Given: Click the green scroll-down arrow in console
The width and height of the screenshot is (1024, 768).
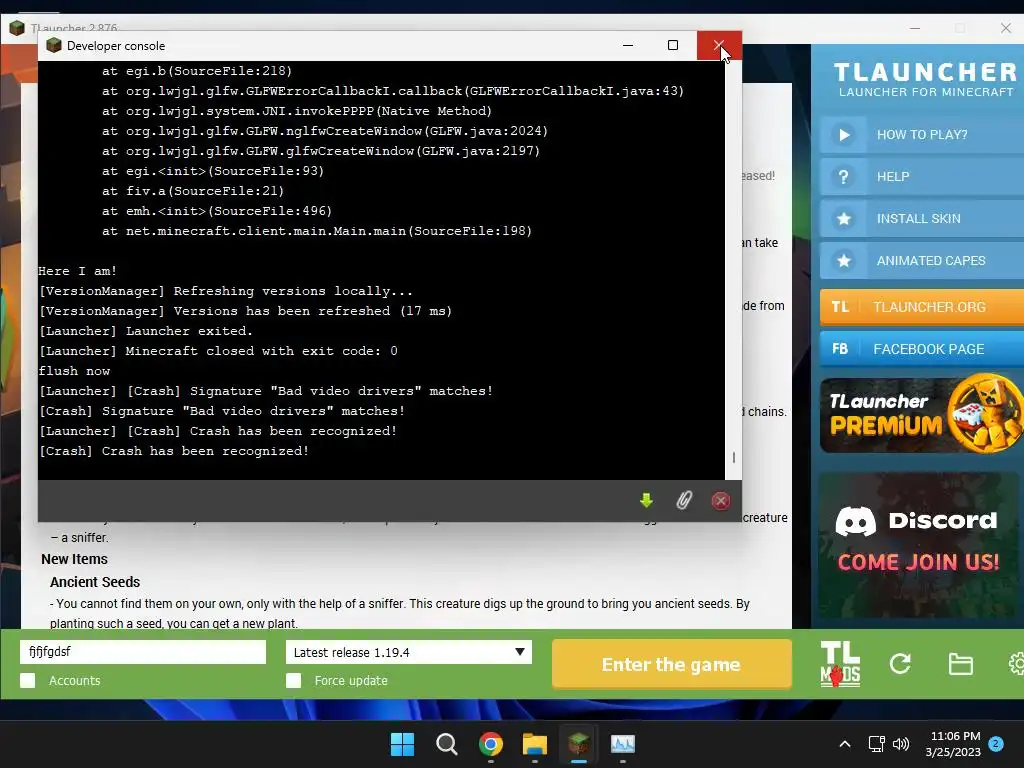Looking at the screenshot, I should pyautogui.click(x=646, y=501).
